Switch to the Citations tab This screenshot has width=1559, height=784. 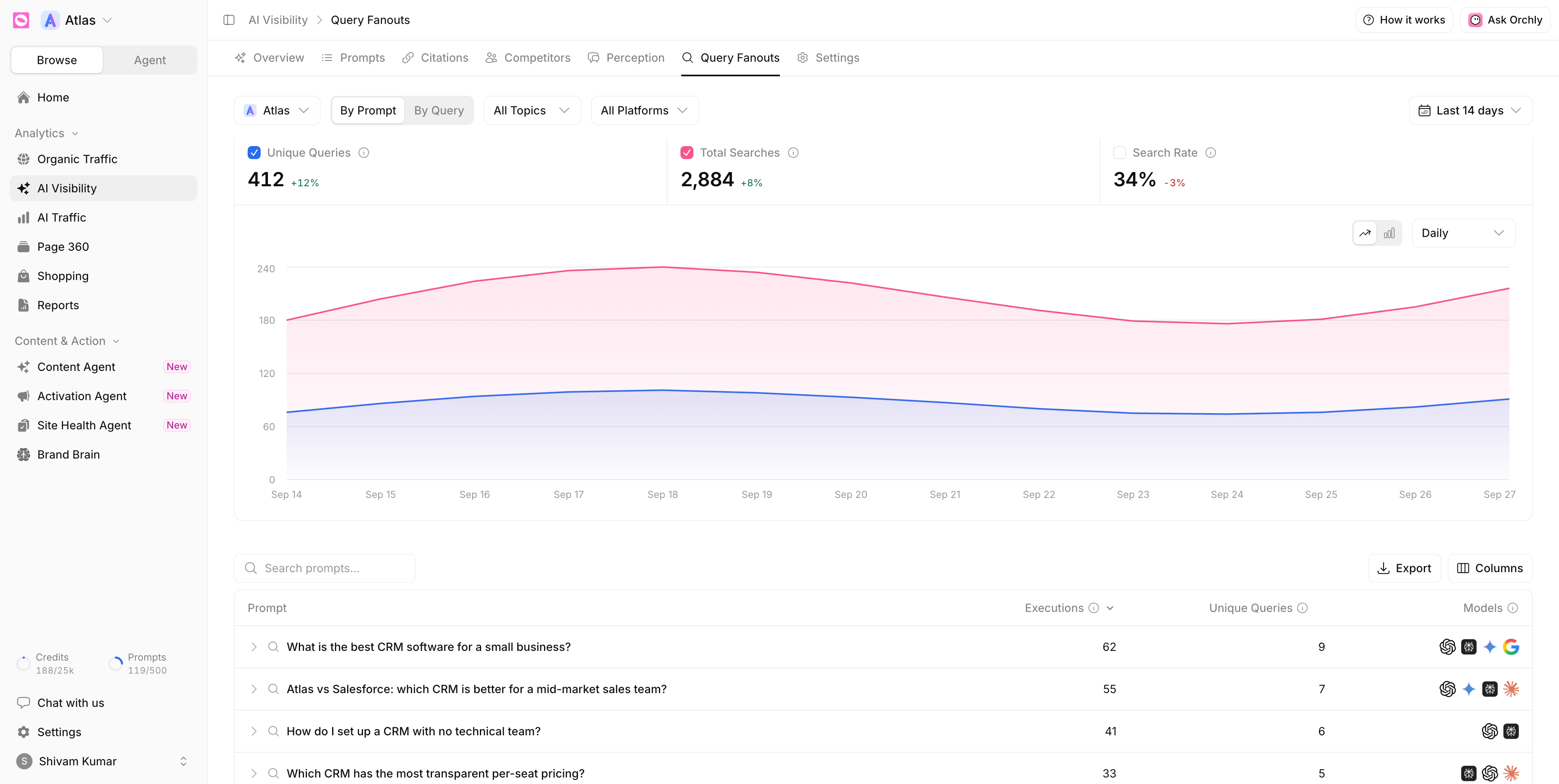click(x=435, y=58)
